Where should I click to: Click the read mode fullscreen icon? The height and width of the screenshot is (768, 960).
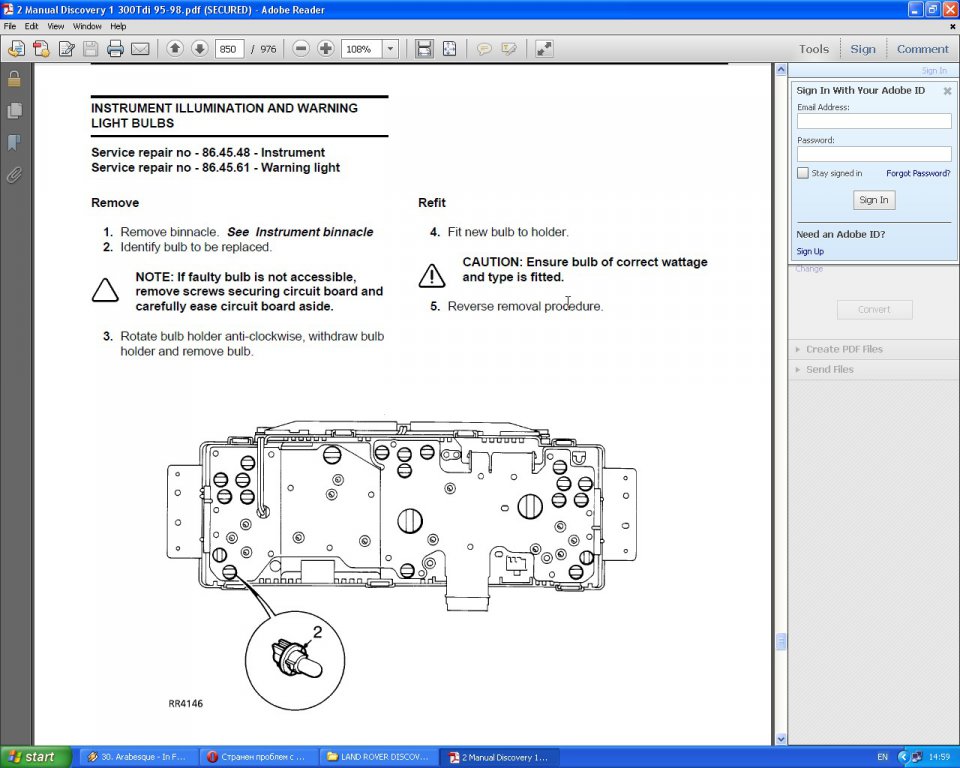coord(544,48)
